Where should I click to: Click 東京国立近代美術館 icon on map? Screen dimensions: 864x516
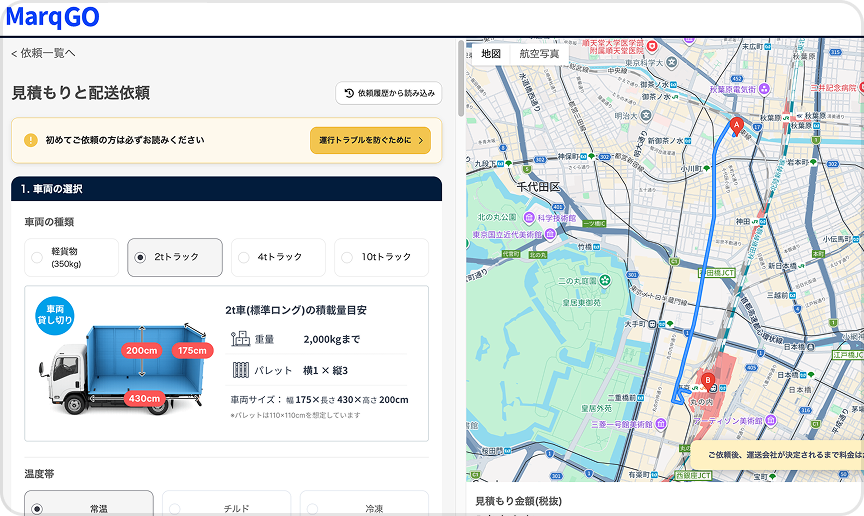550,235
